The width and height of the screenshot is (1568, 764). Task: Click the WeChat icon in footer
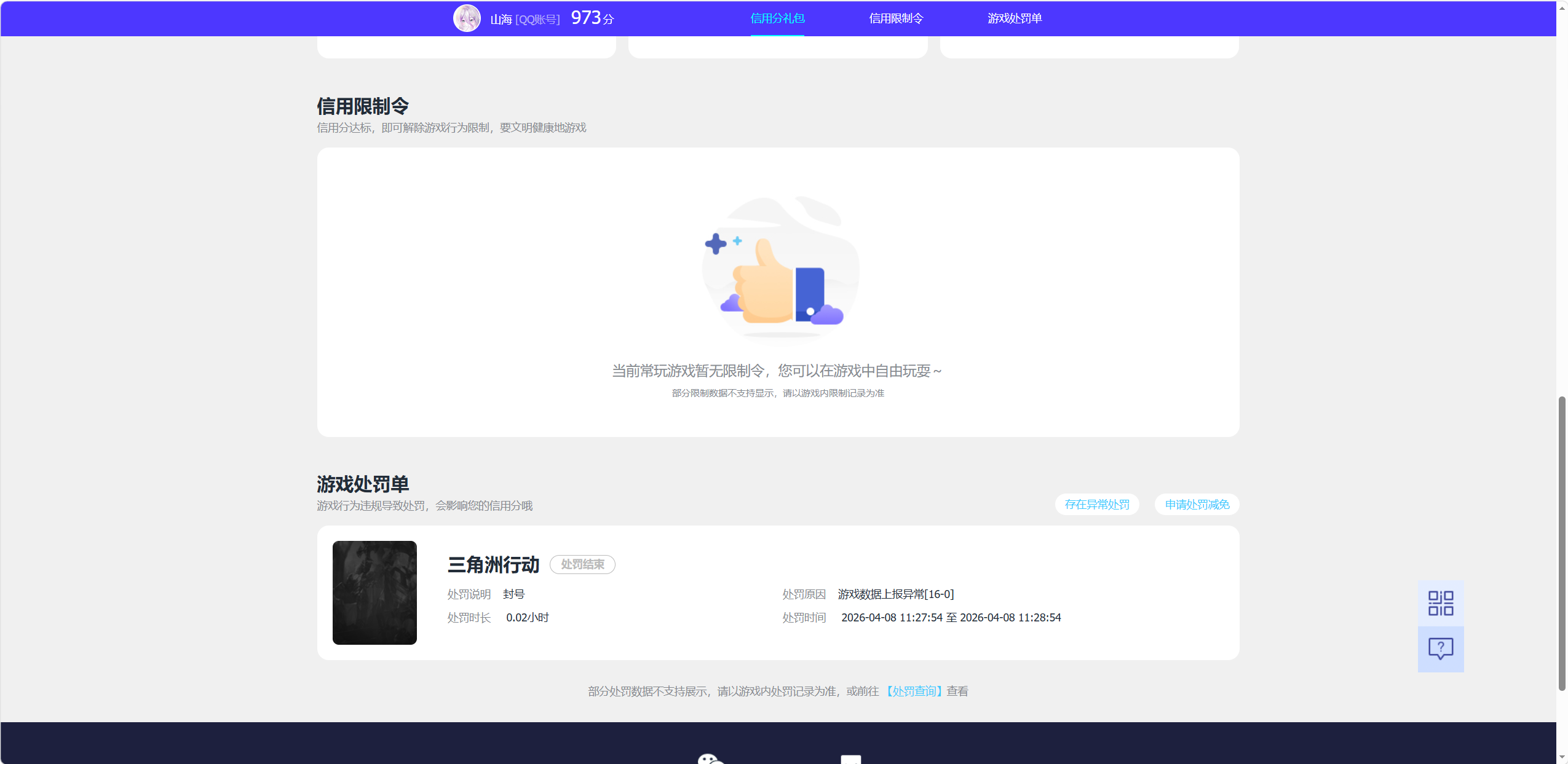click(x=710, y=759)
